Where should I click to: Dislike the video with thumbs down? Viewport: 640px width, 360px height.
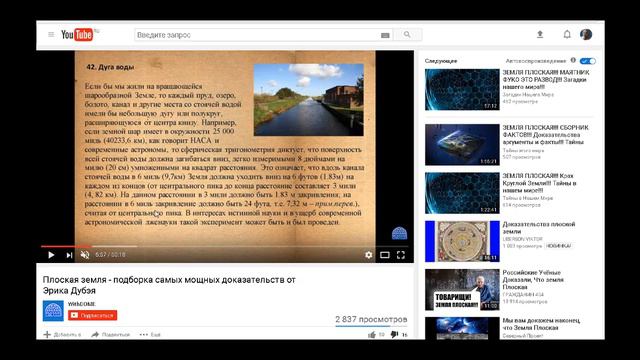394,335
